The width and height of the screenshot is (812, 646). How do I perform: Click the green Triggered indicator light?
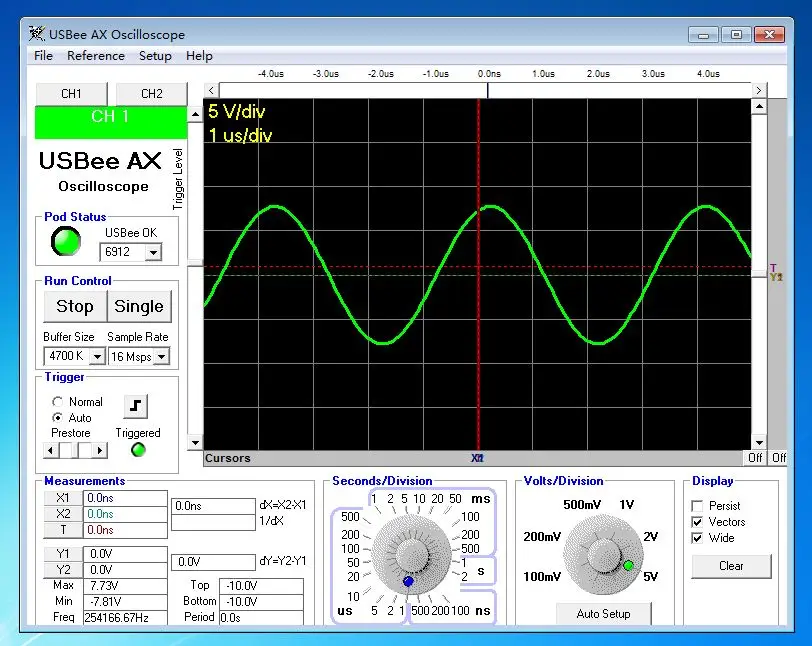pyautogui.click(x=138, y=450)
